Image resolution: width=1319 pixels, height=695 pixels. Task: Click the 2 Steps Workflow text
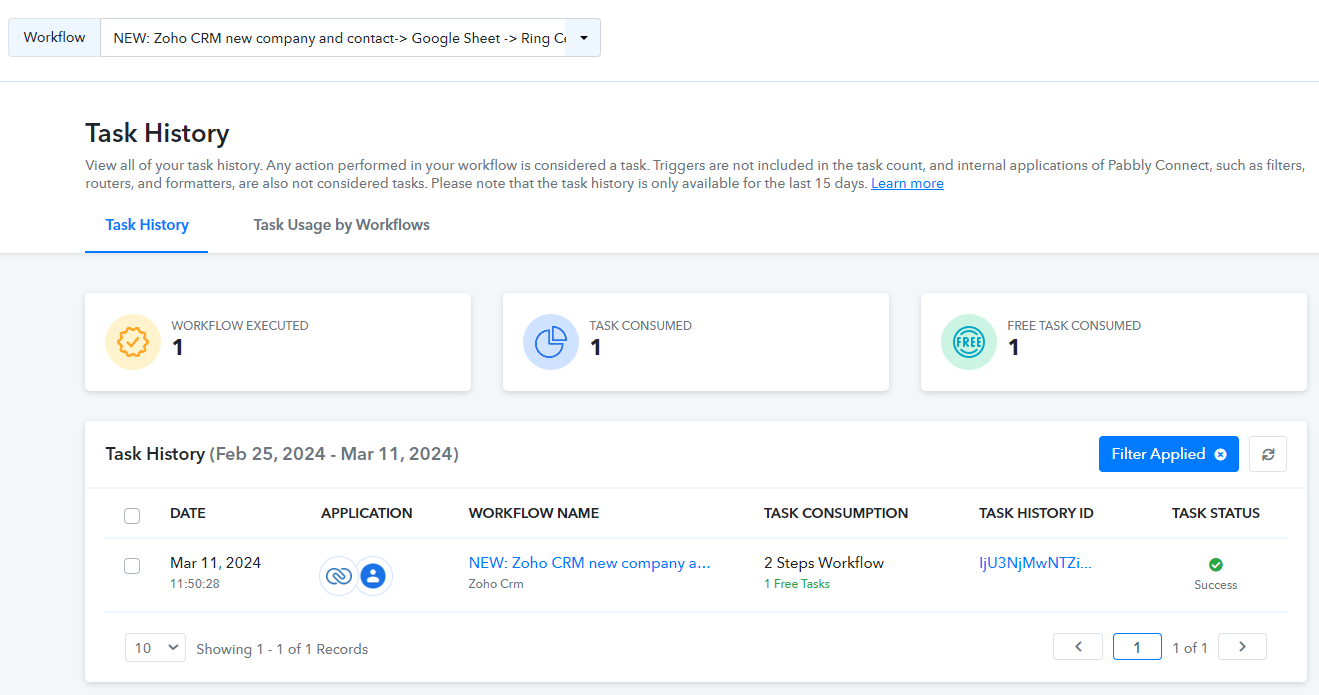[824, 563]
